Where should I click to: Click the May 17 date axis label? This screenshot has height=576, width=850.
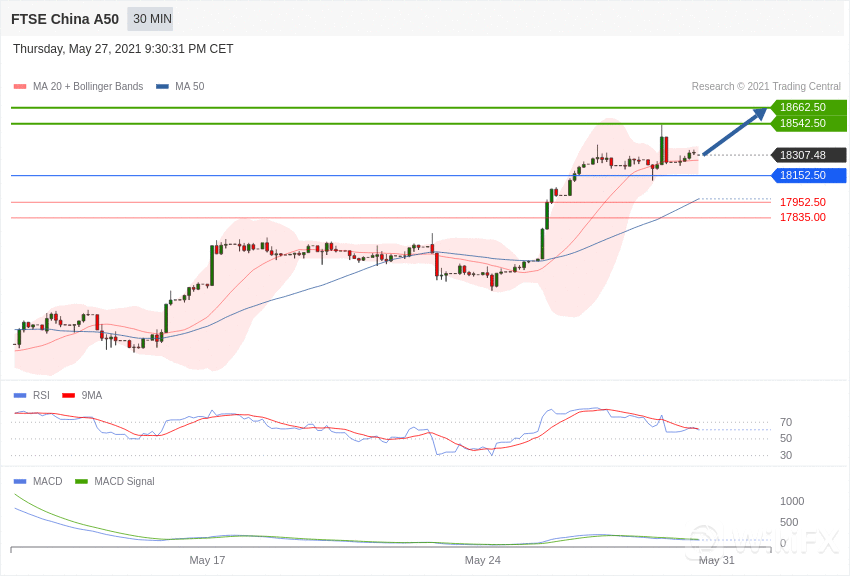coord(207,560)
